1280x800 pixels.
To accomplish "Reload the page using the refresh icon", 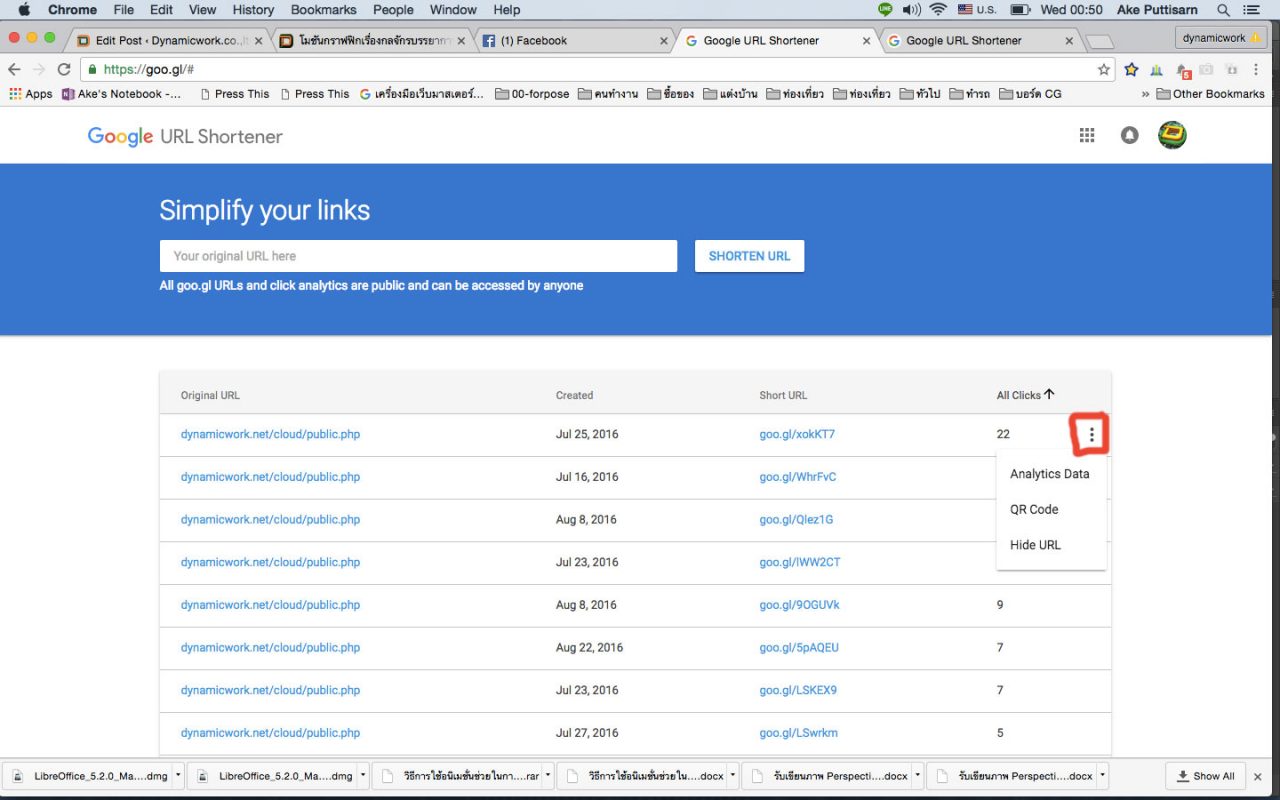I will pyautogui.click(x=64, y=70).
